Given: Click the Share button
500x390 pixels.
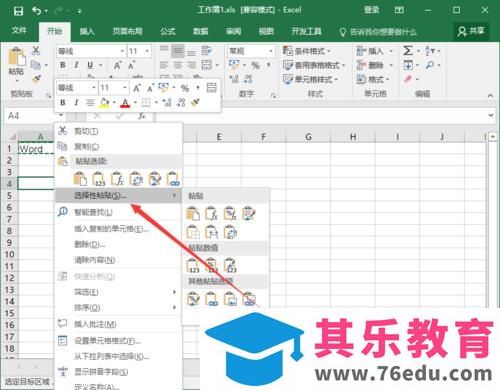Looking at the screenshot, I should (471, 31).
